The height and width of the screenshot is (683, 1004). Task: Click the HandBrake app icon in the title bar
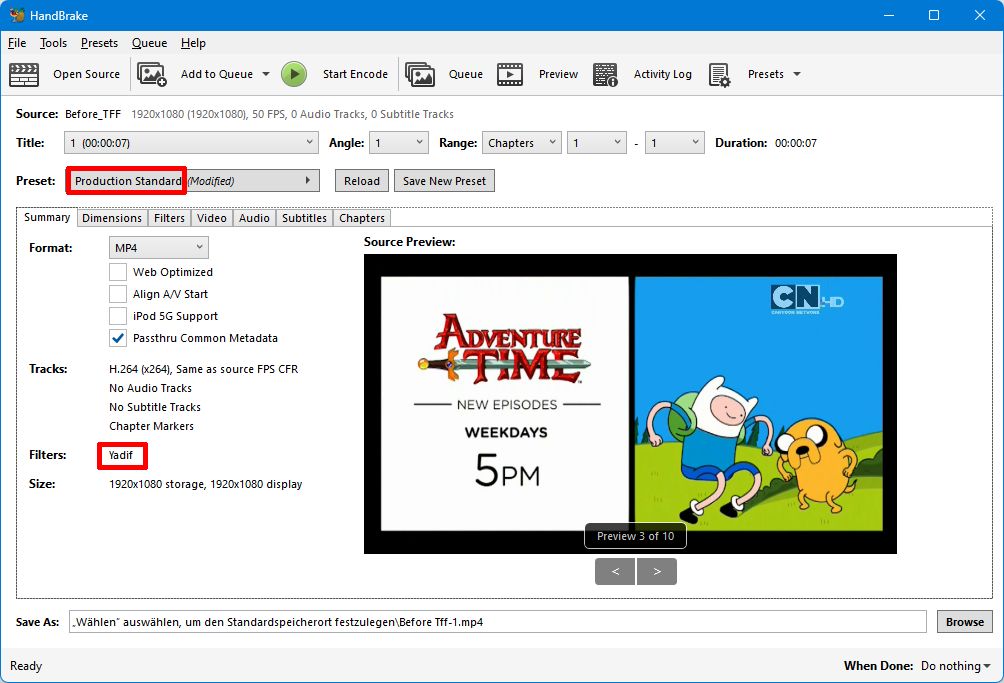(x=16, y=15)
